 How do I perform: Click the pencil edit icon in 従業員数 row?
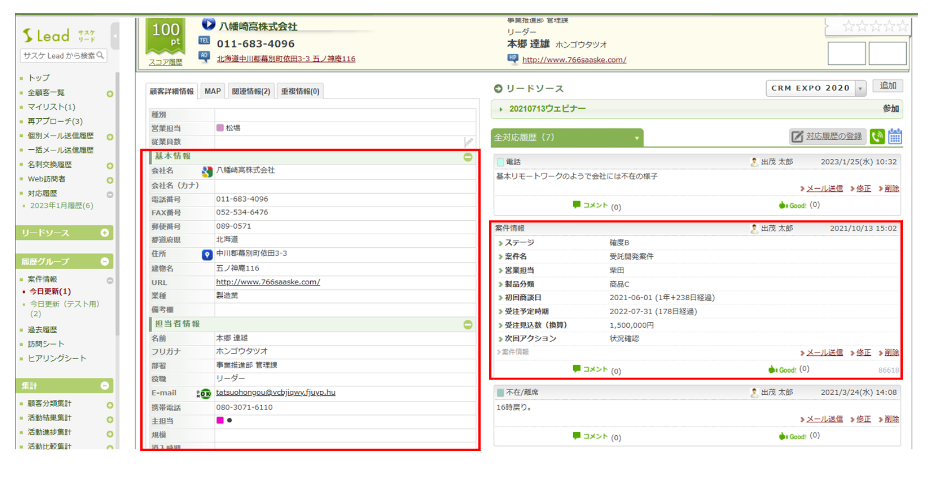pos(468,142)
